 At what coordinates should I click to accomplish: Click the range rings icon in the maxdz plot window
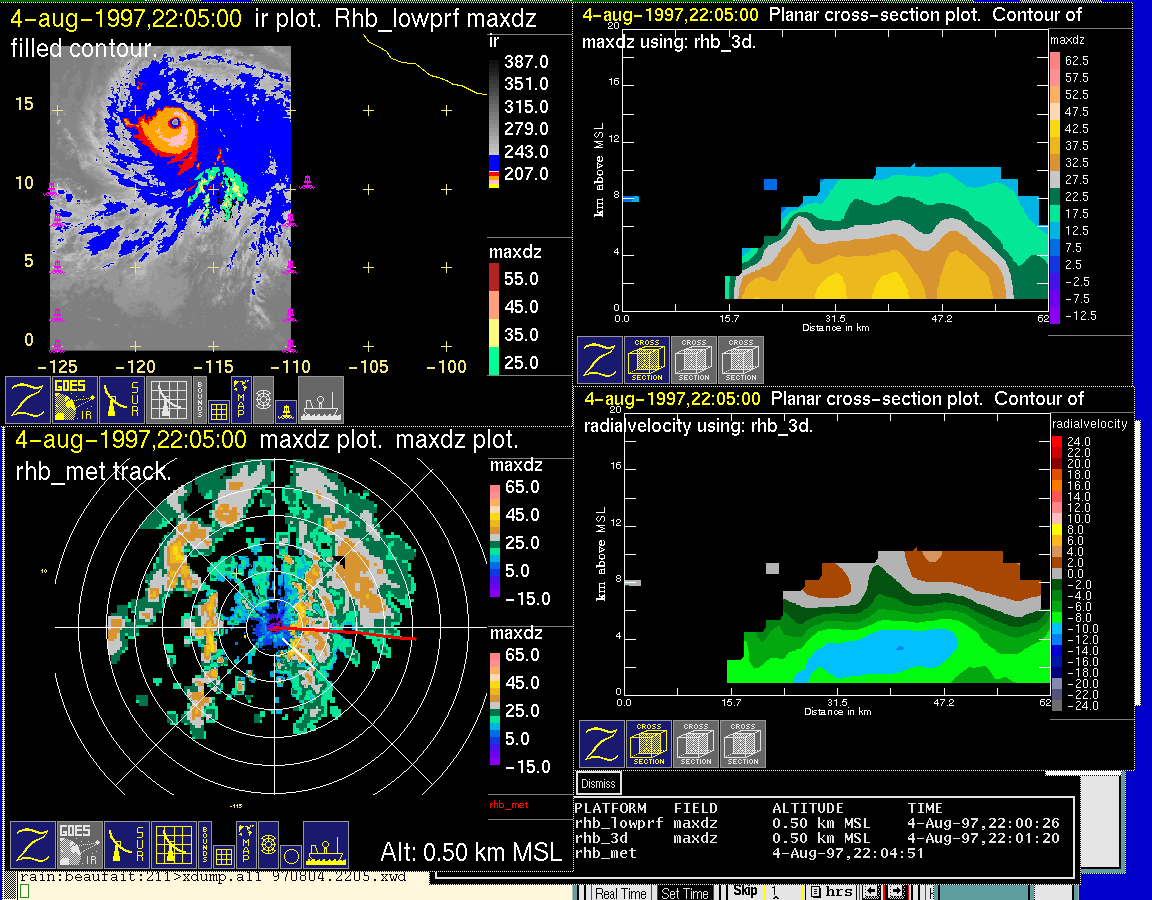268,845
